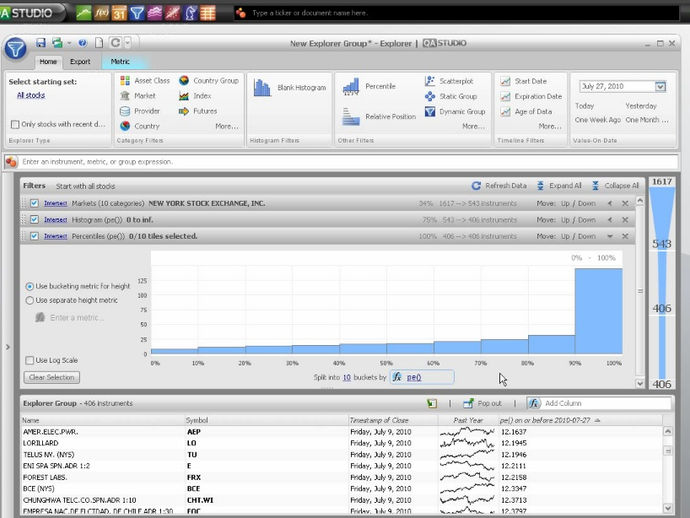Open the chart tool in top launcher bar
690x518 pixels.
coord(84,13)
